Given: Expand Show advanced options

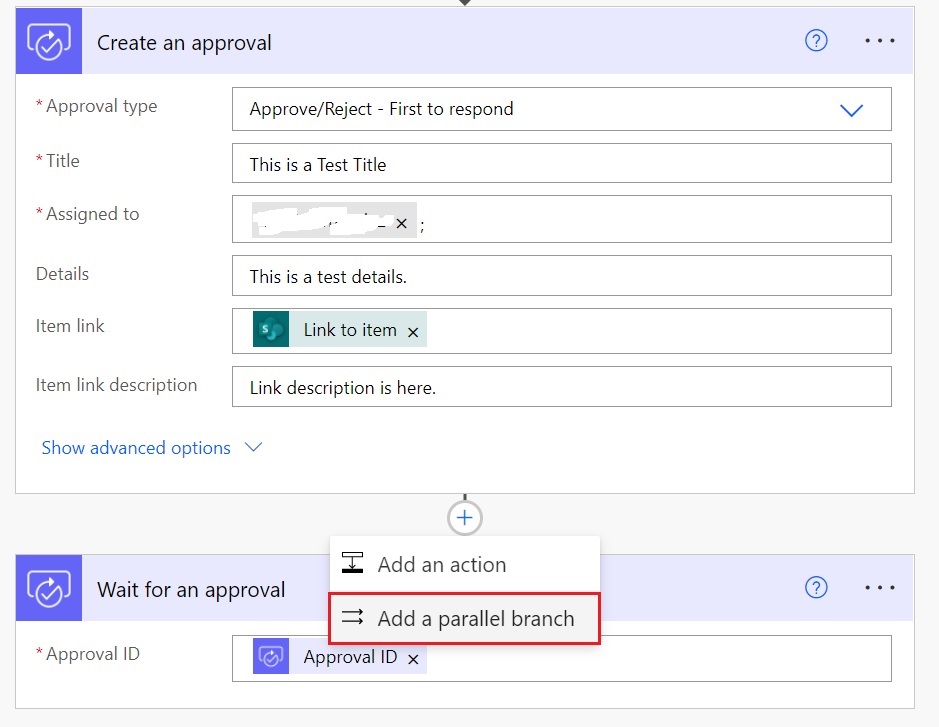Looking at the screenshot, I should (151, 448).
